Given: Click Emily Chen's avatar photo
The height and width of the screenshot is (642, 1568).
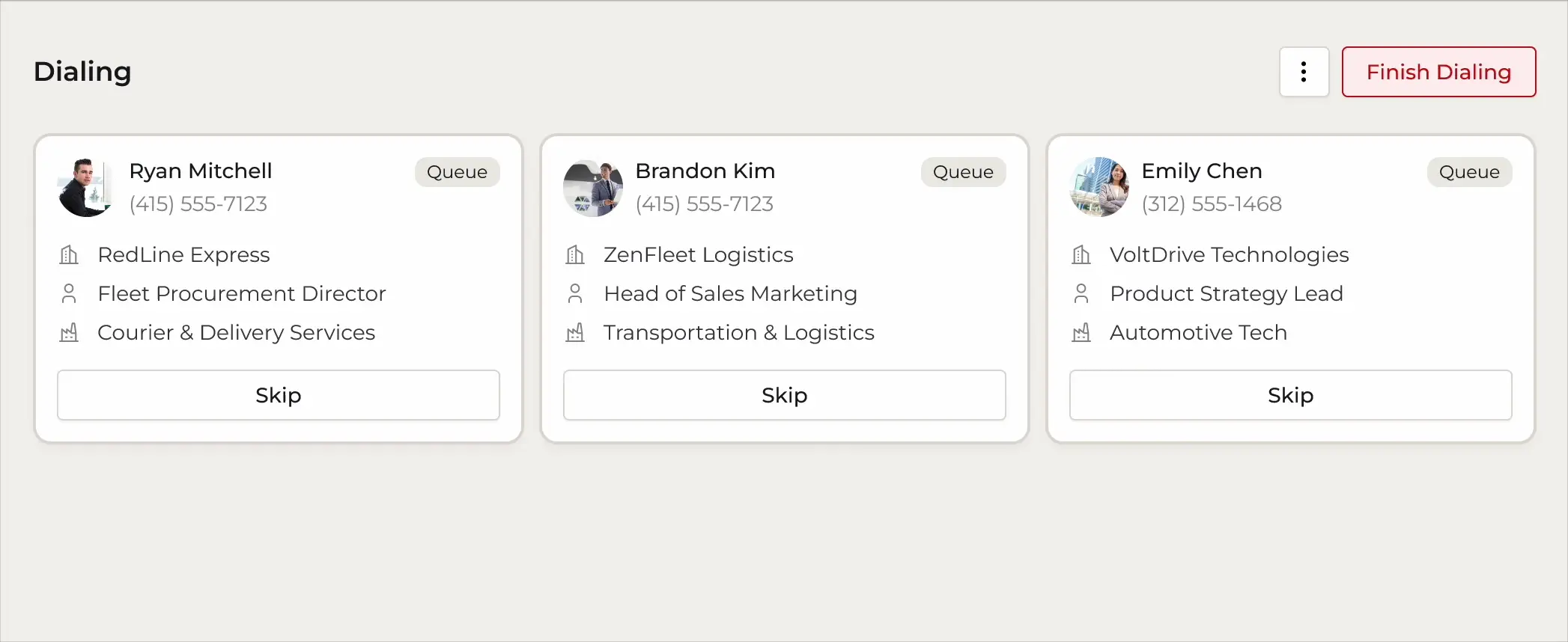Looking at the screenshot, I should coord(1099,187).
